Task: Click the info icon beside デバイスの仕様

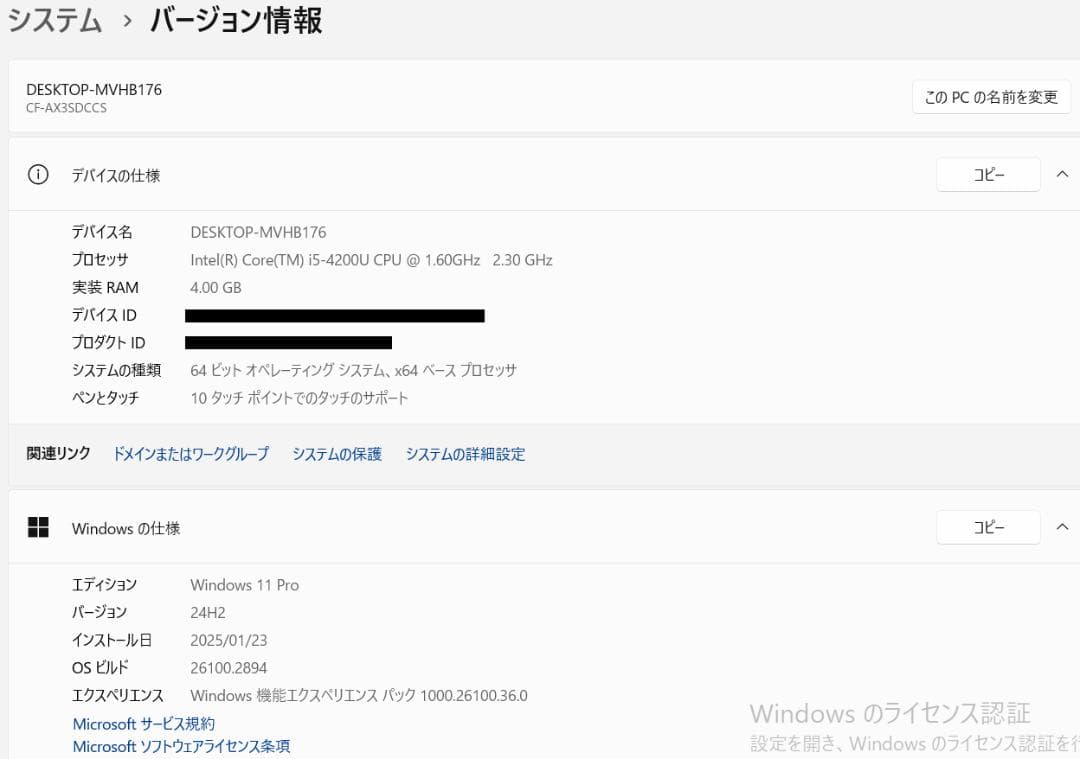Action: pos(38,175)
